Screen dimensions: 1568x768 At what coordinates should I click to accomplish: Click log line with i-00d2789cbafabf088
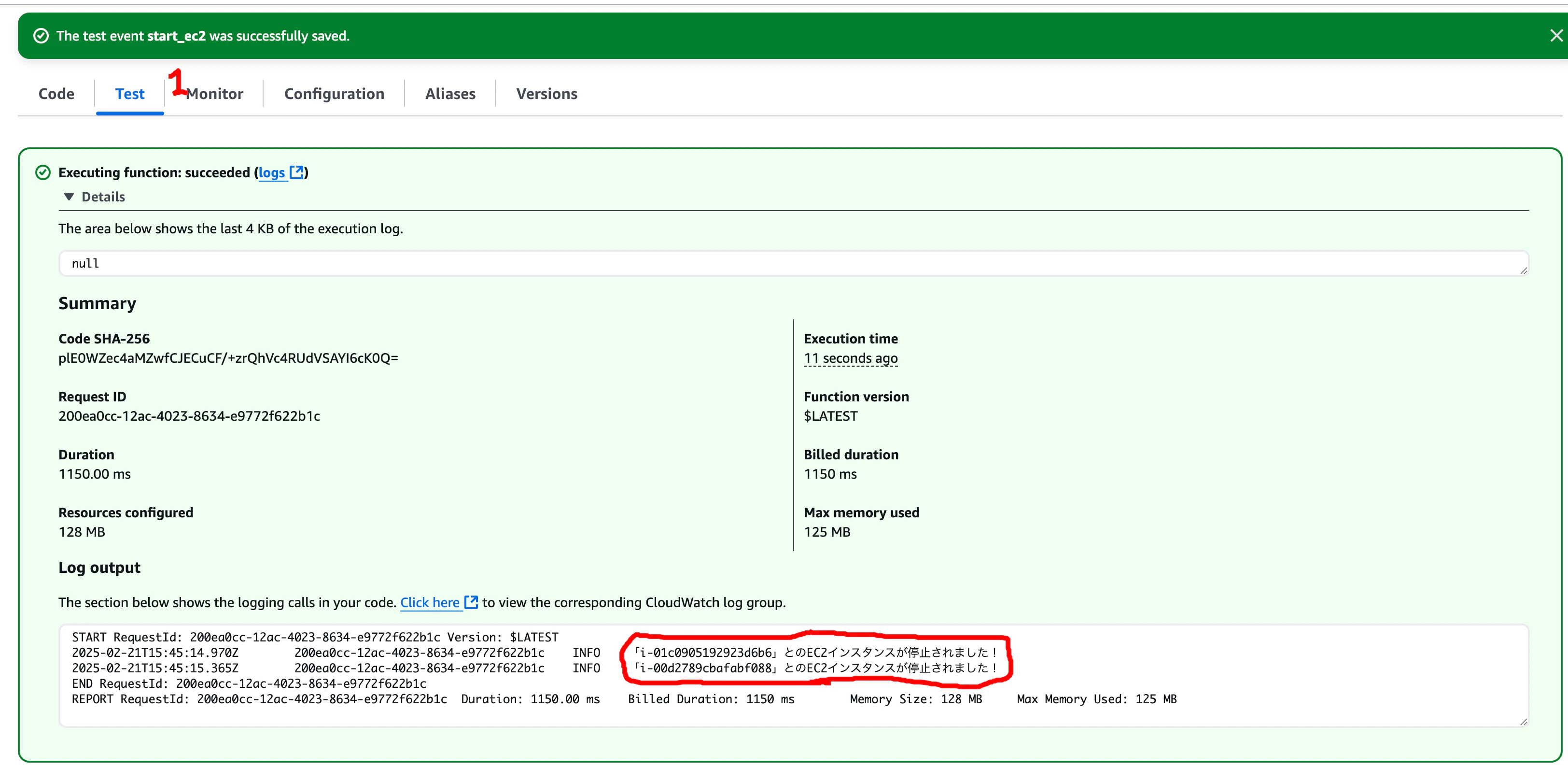[534, 668]
